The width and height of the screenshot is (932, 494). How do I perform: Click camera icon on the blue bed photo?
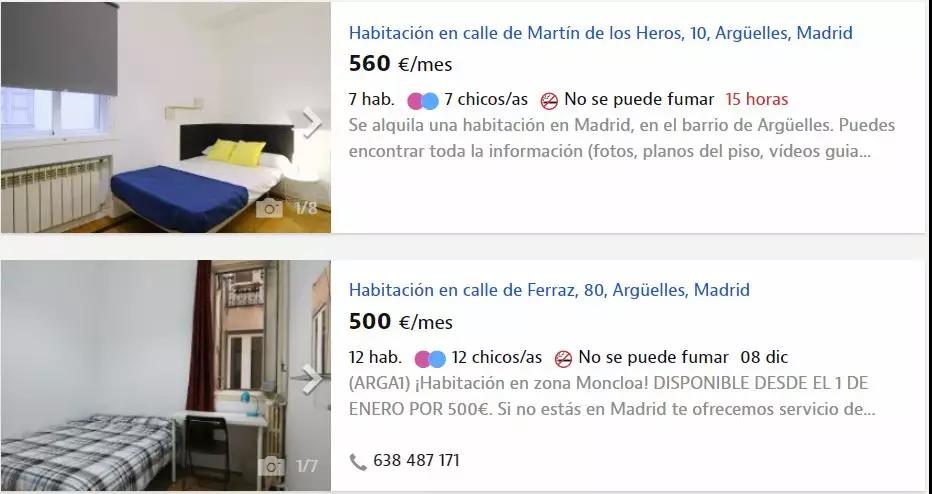269,208
